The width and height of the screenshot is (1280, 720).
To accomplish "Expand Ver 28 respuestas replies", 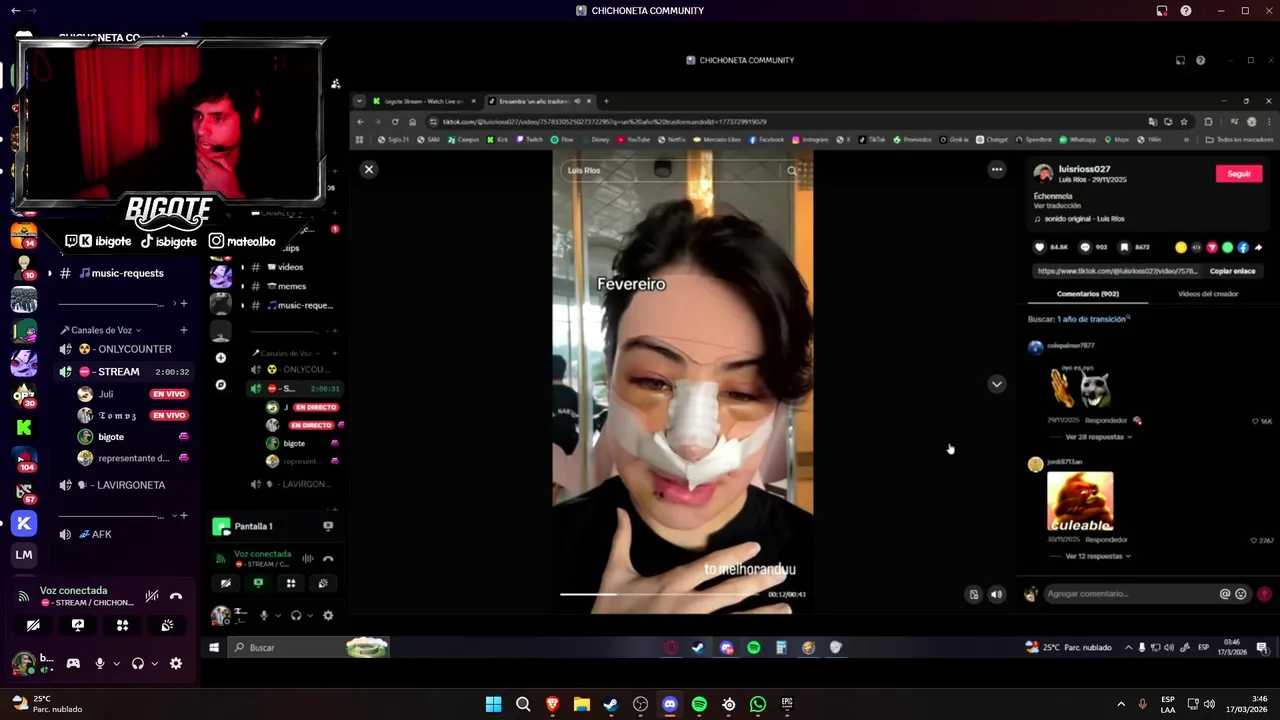I will tap(1098, 437).
